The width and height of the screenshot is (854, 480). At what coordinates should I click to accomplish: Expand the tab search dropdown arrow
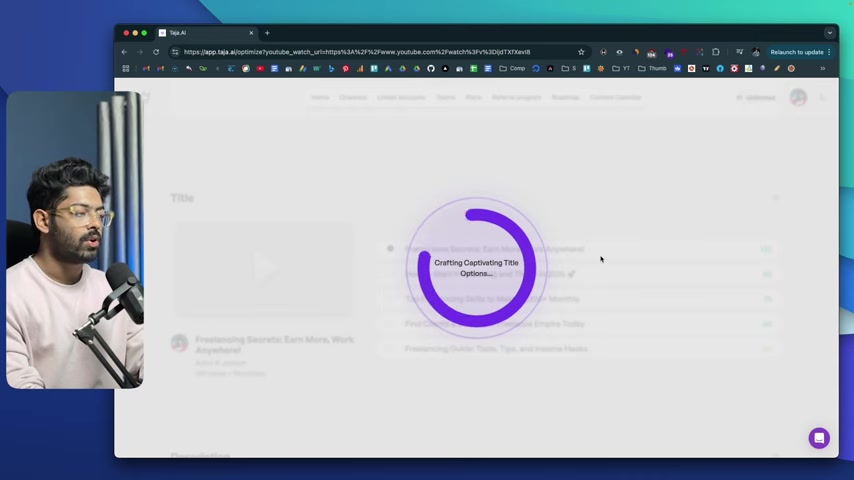click(x=829, y=33)
